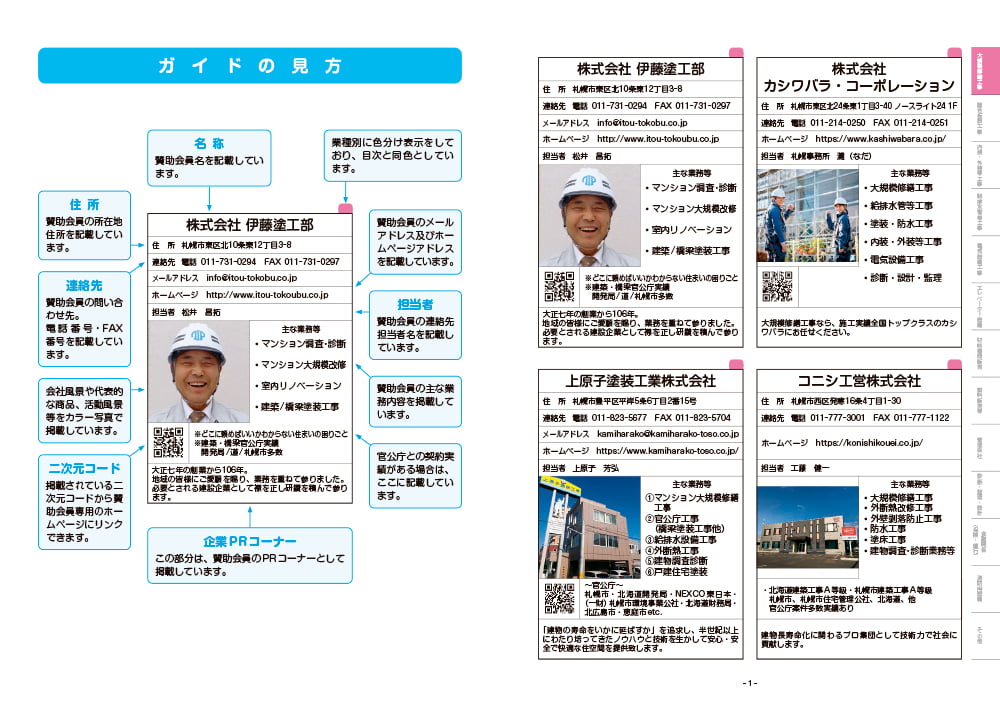Image resolution: width=1000 pixels, height=707 pixels.
Task: Click the コニシ工営株式会社 company title
Action: coord(858,381)
